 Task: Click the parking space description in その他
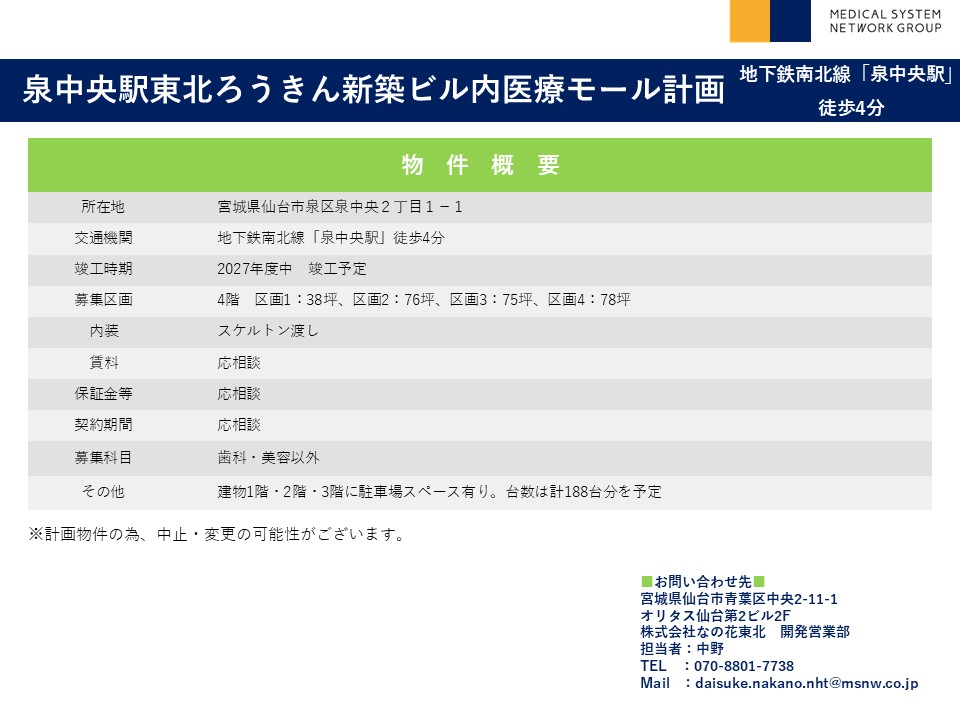[439, 491]
